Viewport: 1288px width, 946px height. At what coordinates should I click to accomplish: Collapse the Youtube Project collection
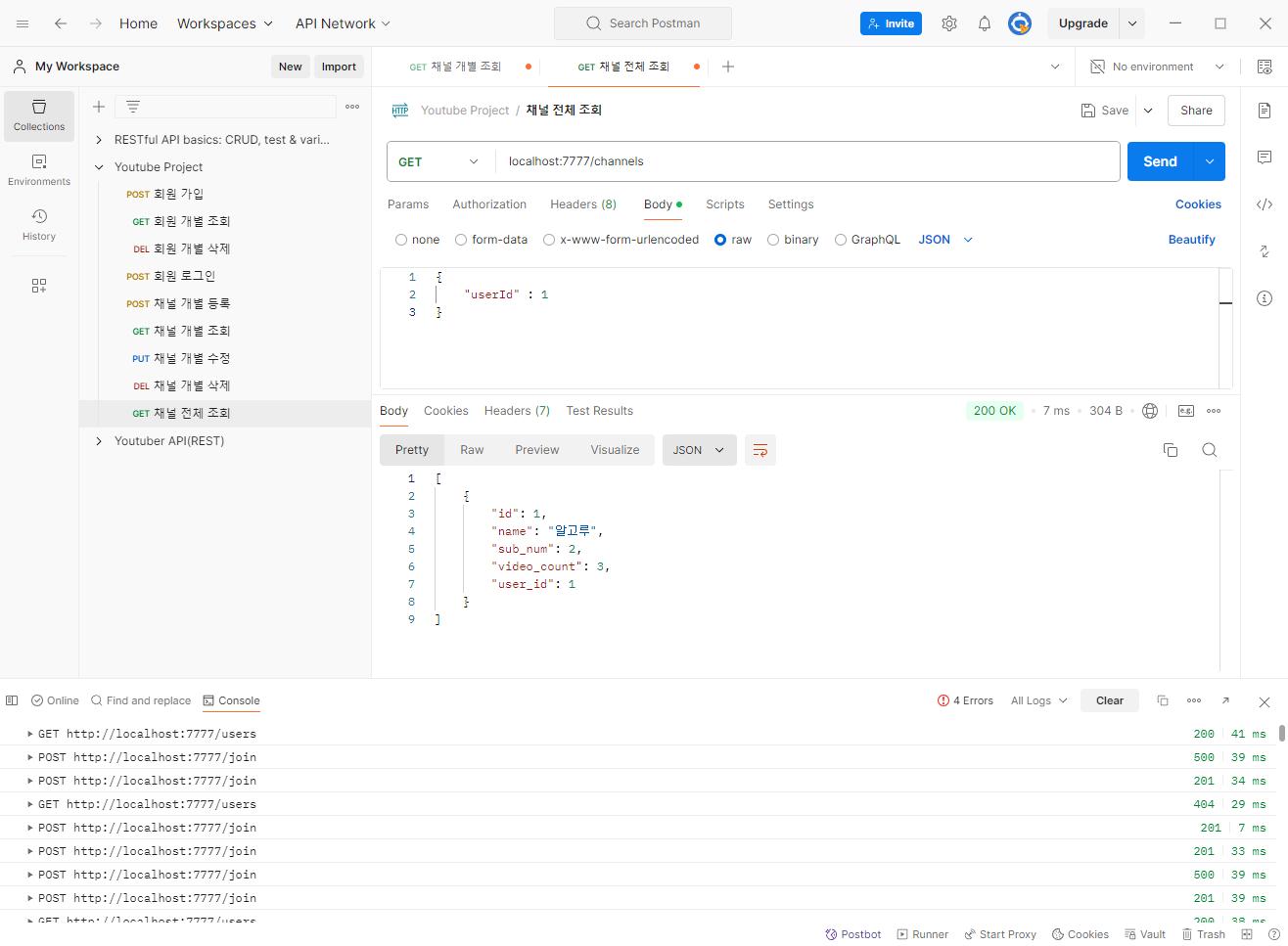[x=99, y=167]
